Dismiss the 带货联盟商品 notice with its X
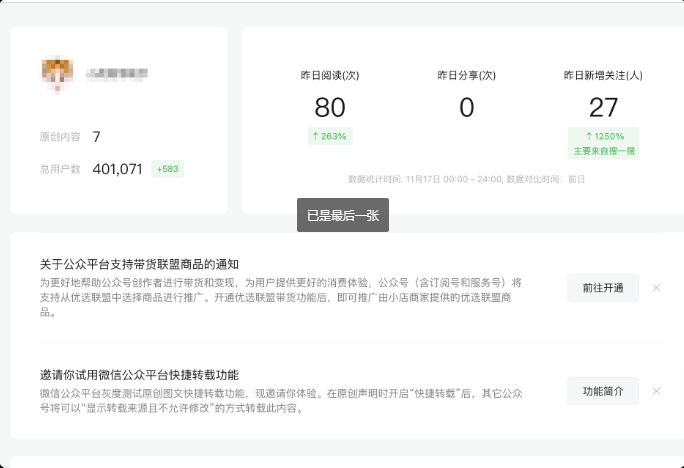This screenshot has height=468, width=684. (x=656, y=288)
